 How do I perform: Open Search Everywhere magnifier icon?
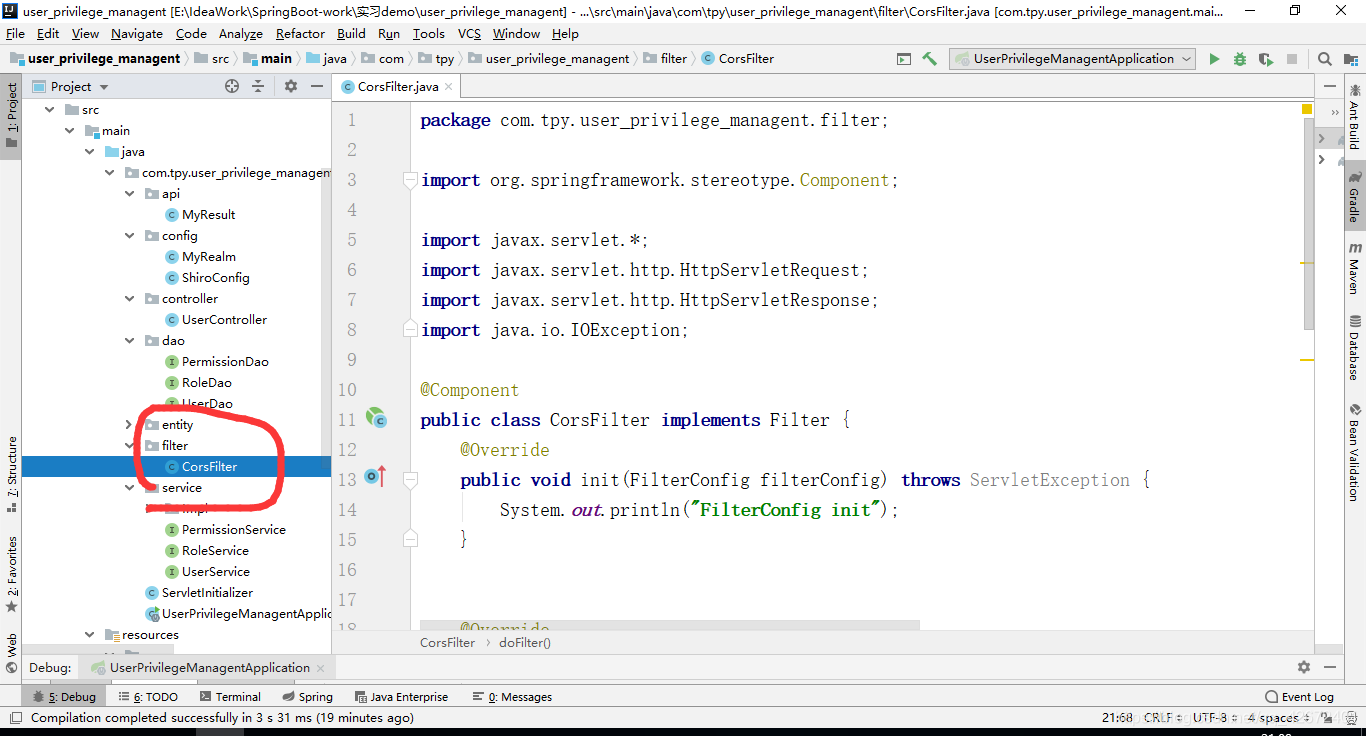1325,59
